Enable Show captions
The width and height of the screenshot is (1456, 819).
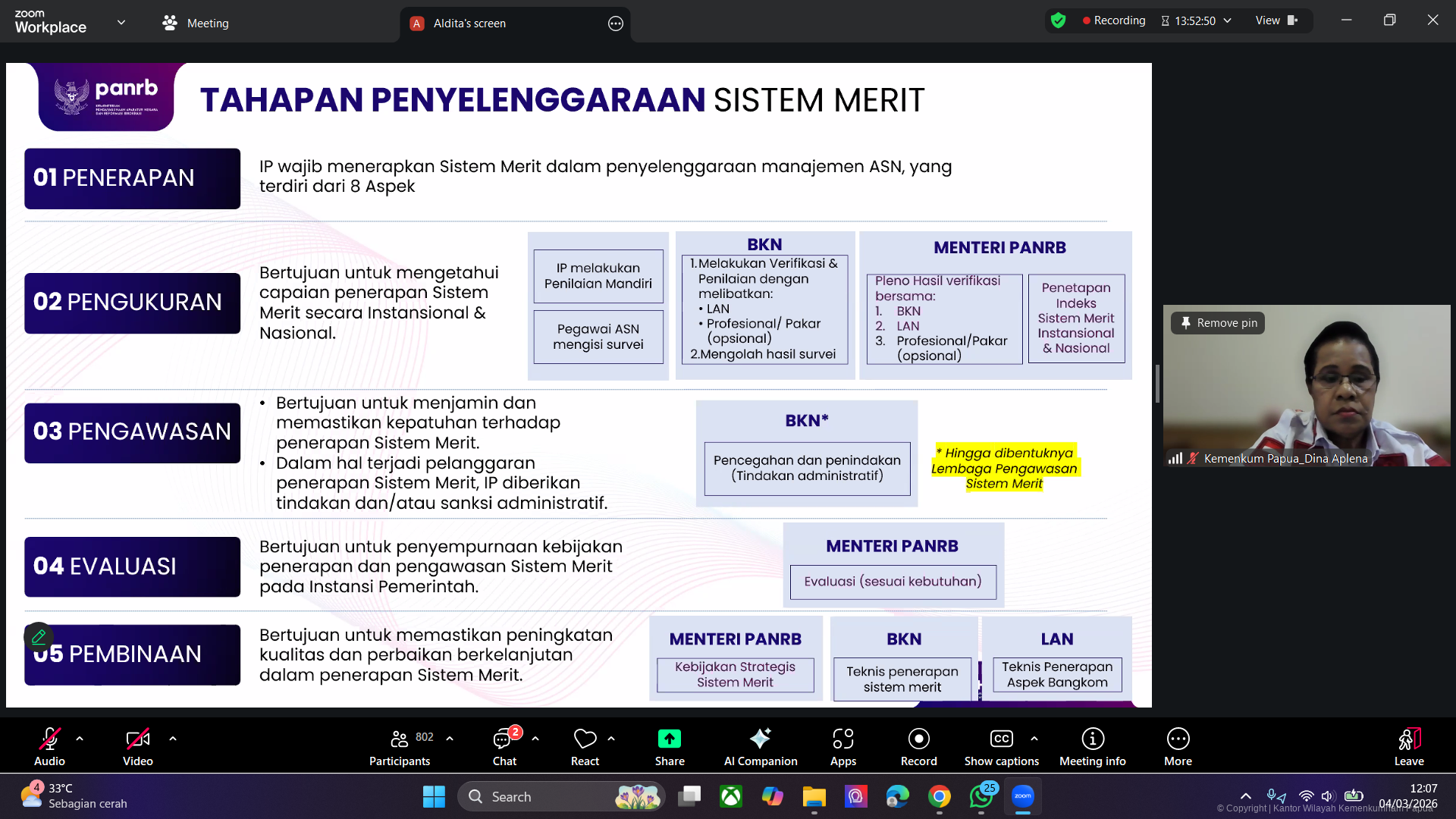pos(1001,745)
